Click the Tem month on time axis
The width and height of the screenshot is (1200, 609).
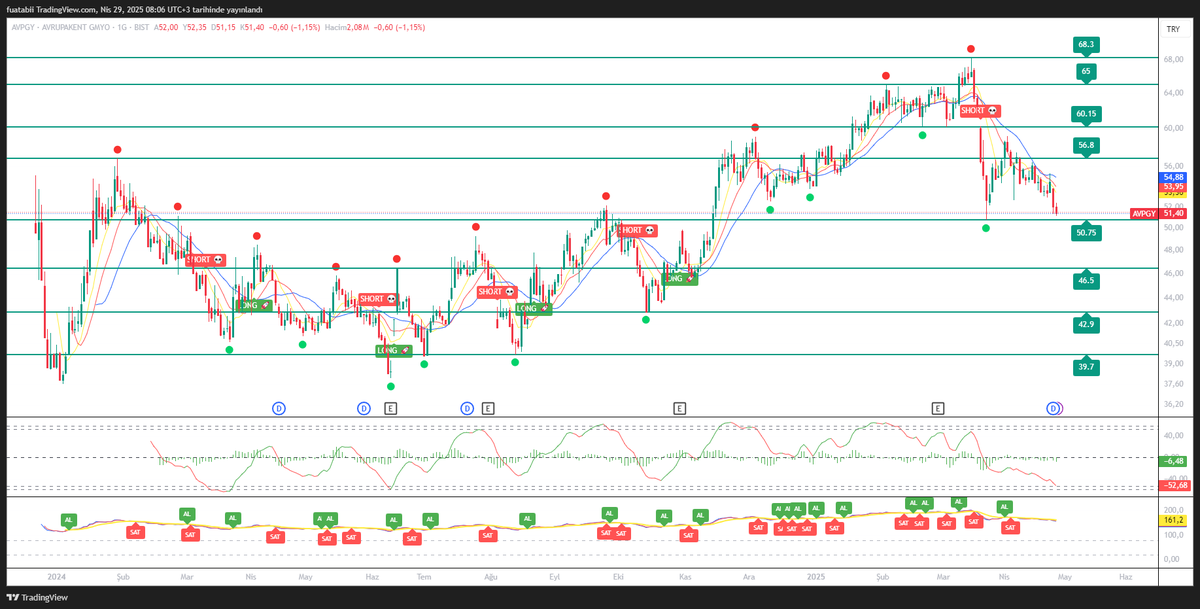point(423,577)
